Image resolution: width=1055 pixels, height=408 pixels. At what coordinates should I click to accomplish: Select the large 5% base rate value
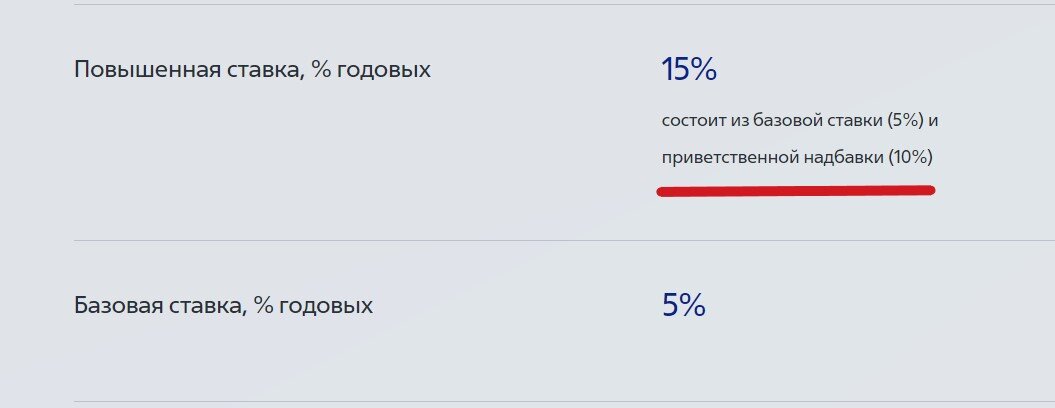coord(684,305)
